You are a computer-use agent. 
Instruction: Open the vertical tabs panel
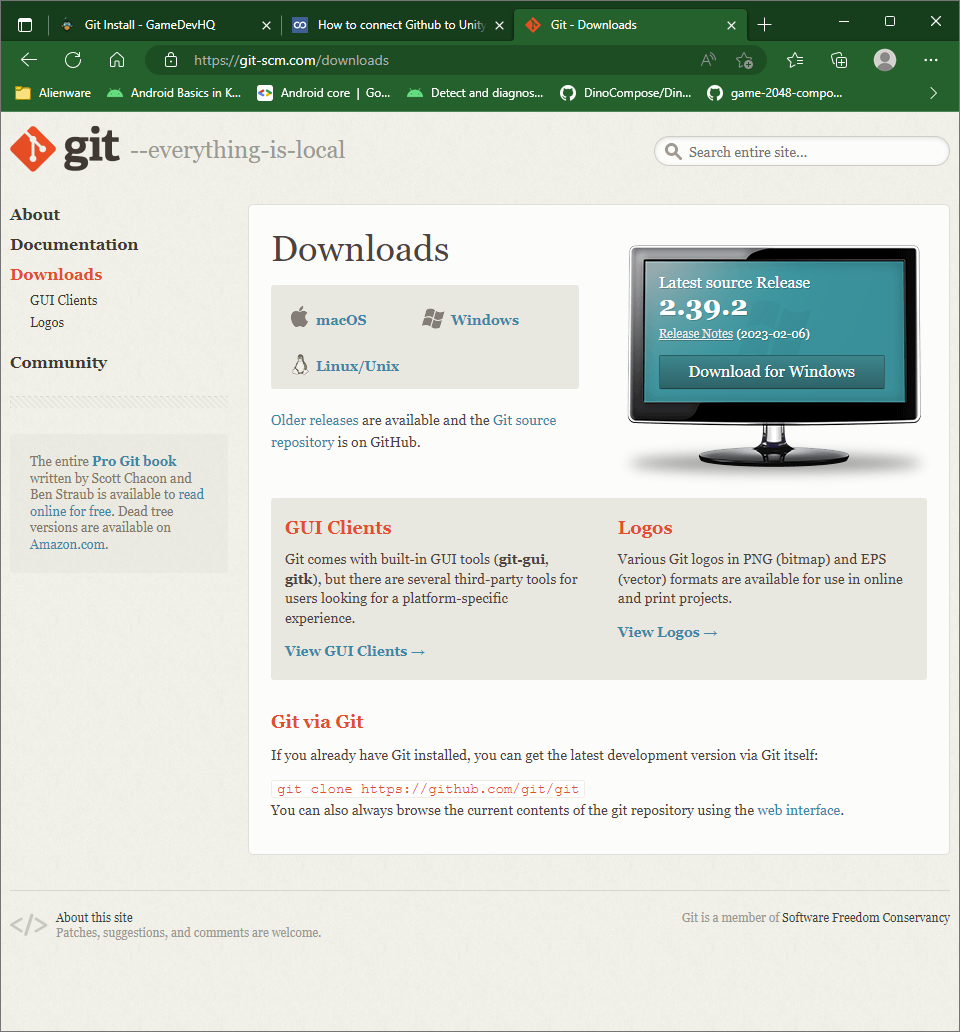(x=24, y=23)
